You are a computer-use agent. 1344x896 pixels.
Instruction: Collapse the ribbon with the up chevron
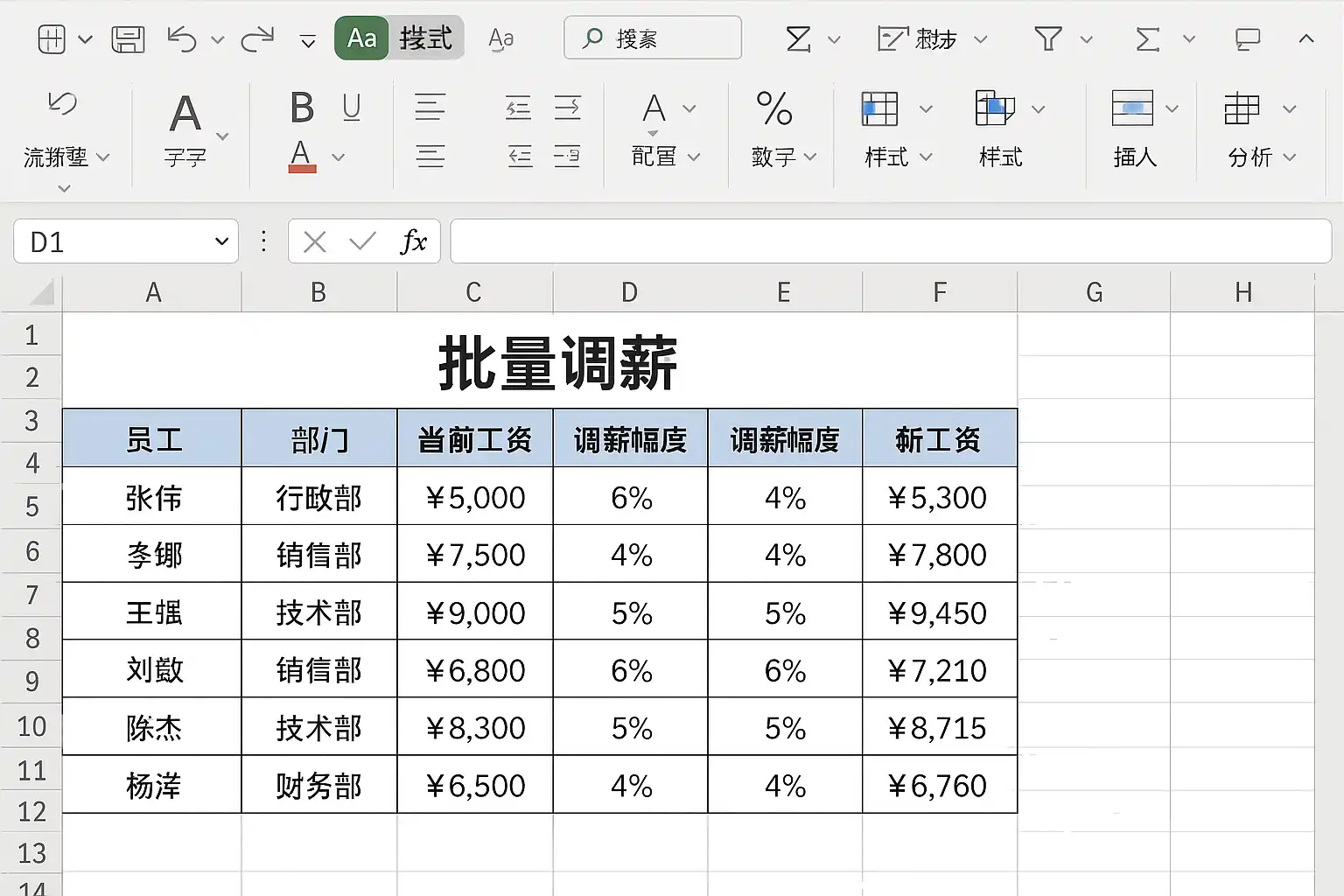click(1306, 38)
